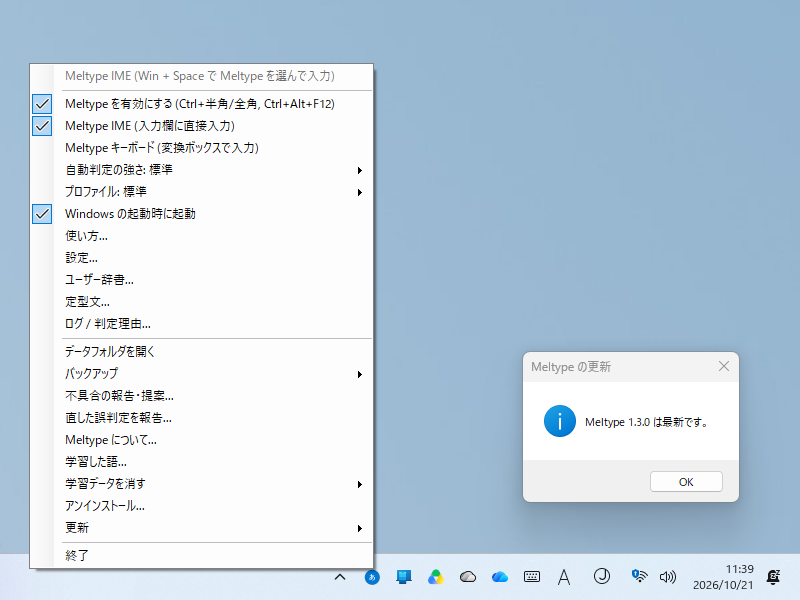
Task: Open ユーザー辞書... menu entry
Action: [202, 280]
